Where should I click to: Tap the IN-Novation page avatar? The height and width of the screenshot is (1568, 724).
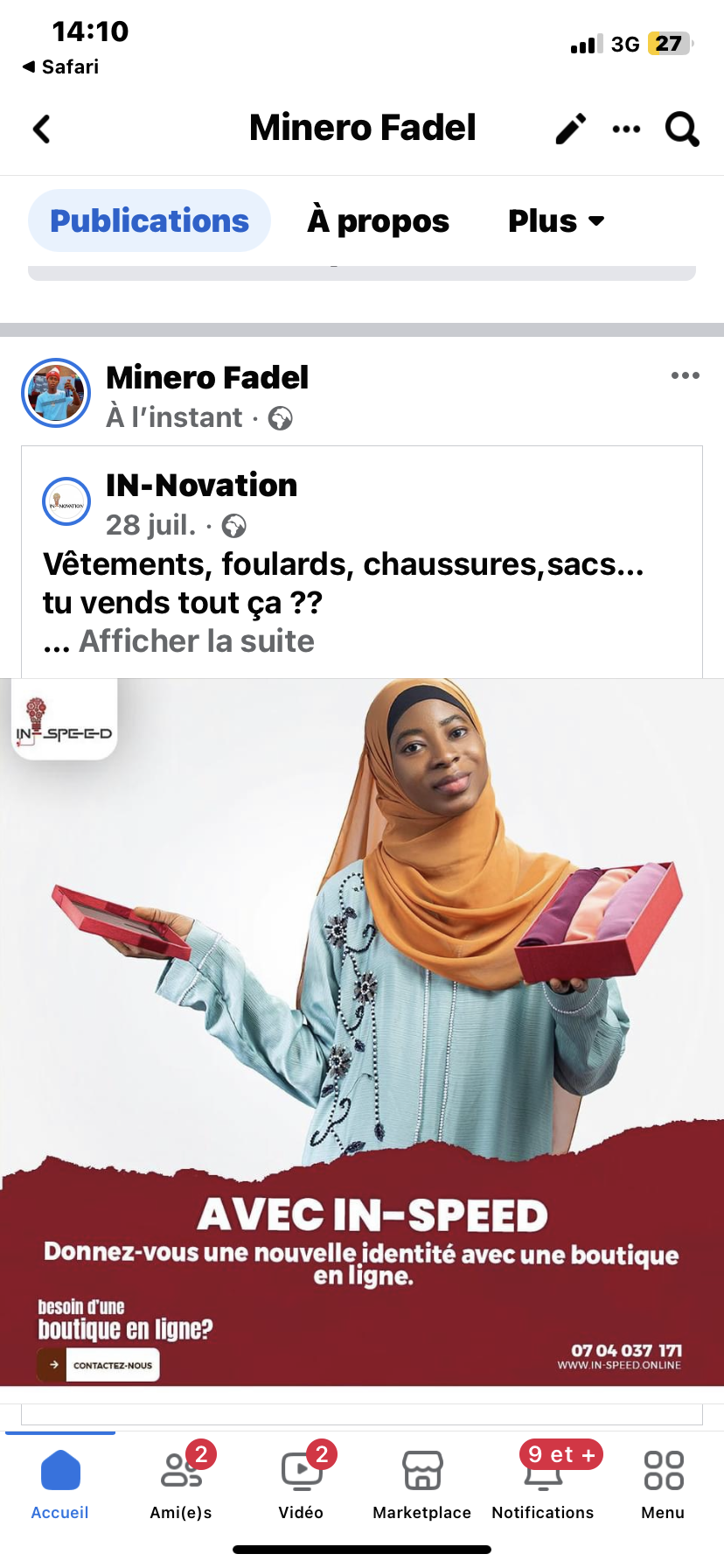(66, 501)
